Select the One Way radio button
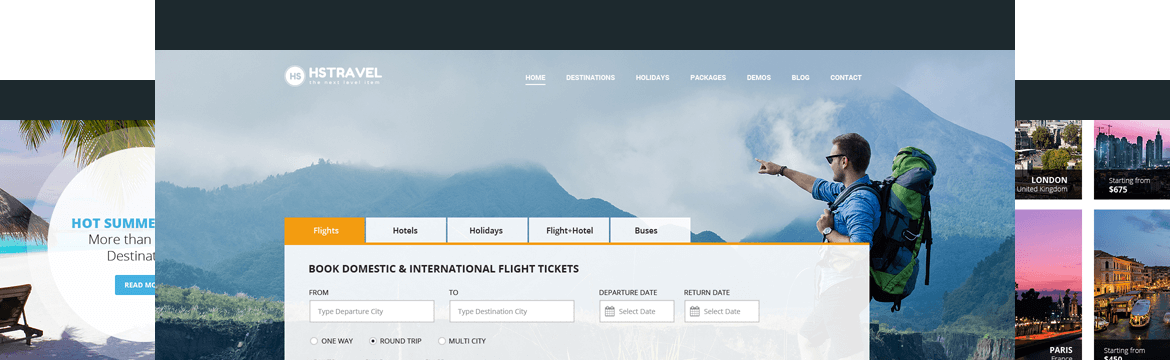Viewport: 1170px width, 360px height. 313,341
